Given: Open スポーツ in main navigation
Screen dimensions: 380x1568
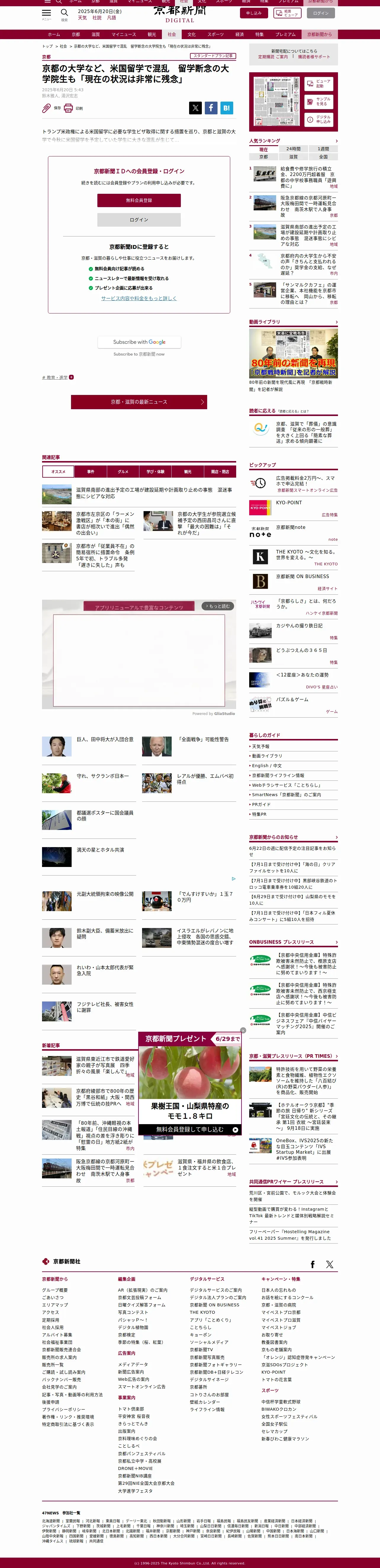Looking at the screenshot, I should pos(215,35).
